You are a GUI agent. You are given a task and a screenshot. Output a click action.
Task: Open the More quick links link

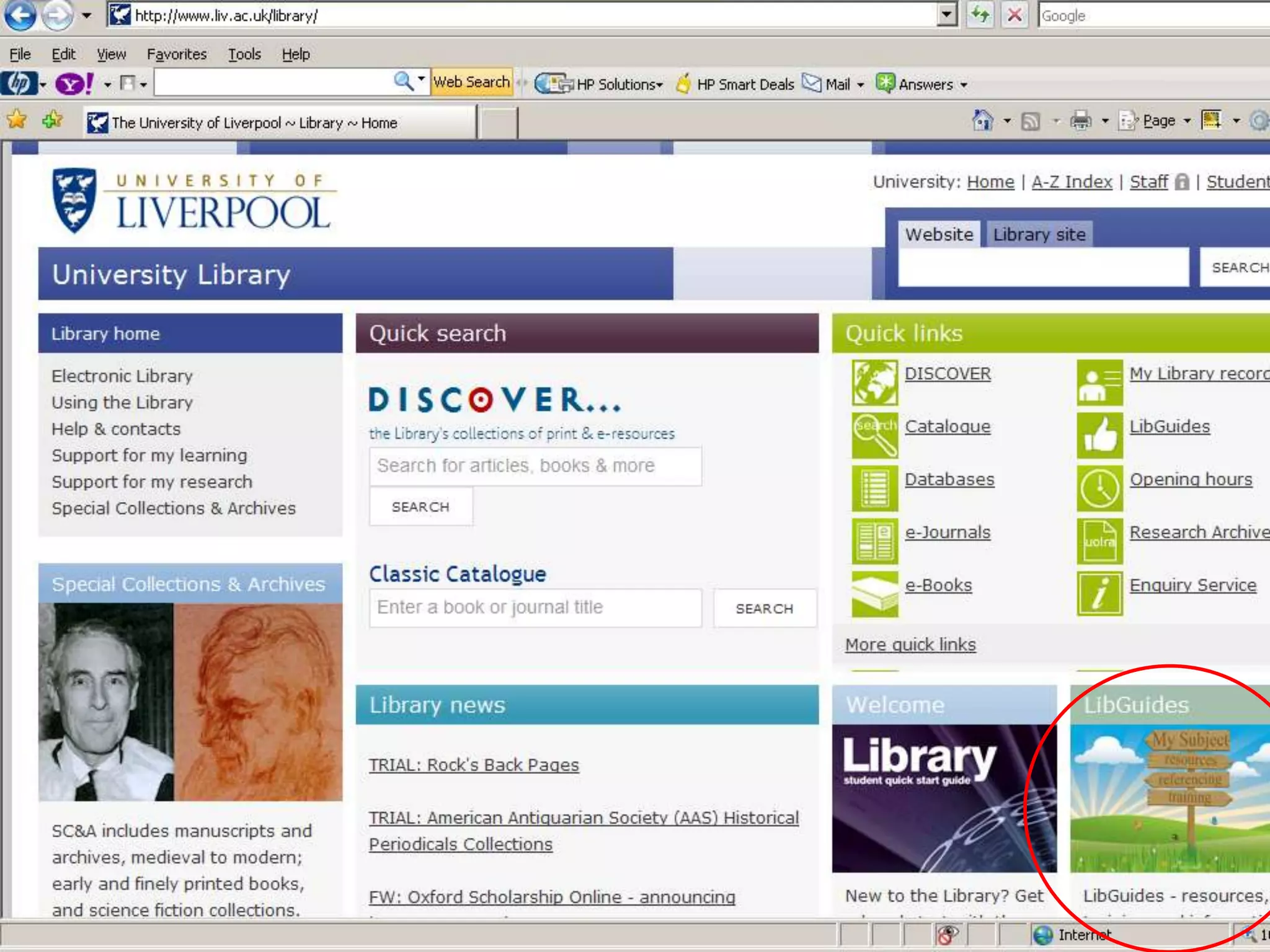tap(910, 645)
